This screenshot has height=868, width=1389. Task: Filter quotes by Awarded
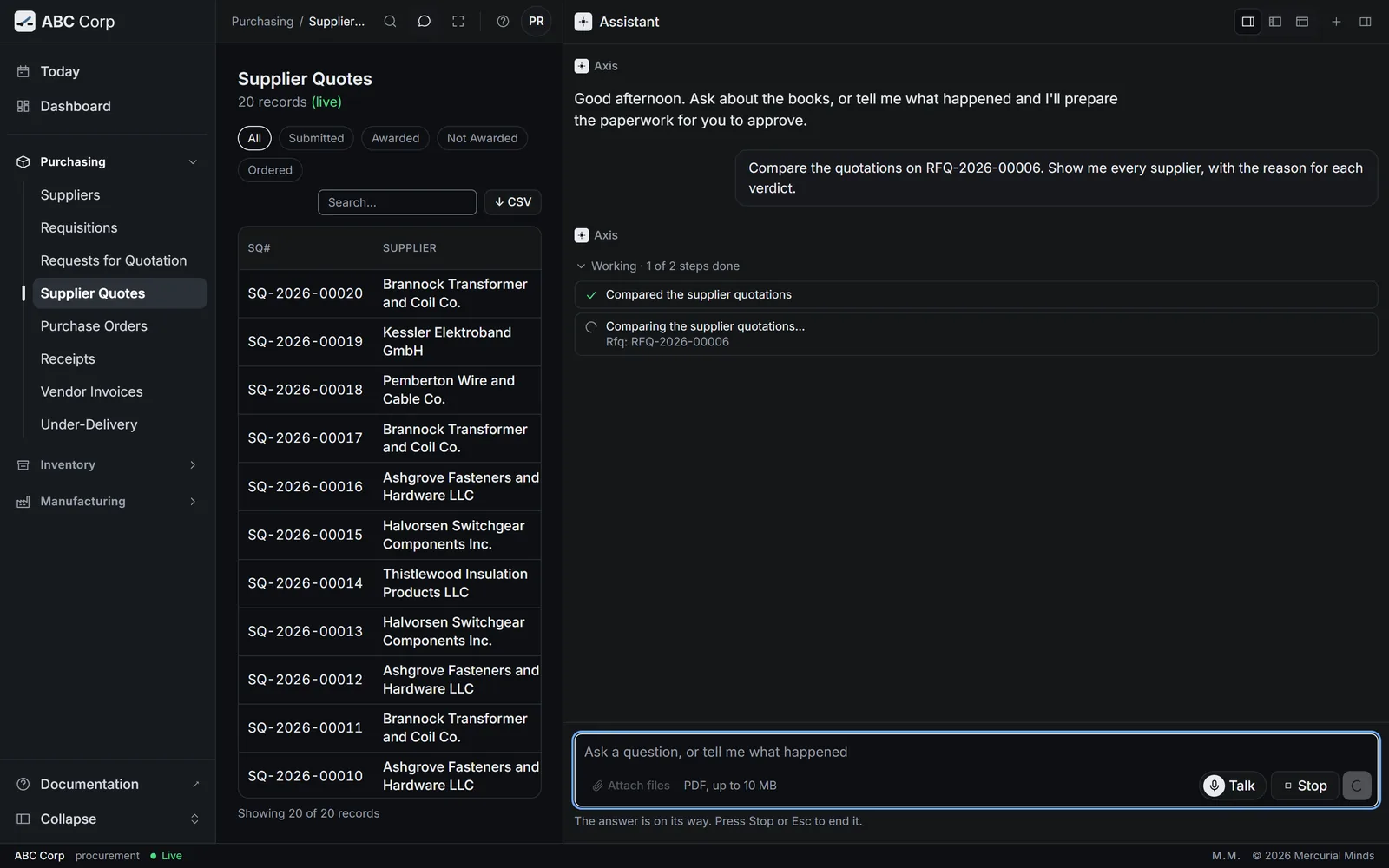pyautogui.click(x=395, y=138)
